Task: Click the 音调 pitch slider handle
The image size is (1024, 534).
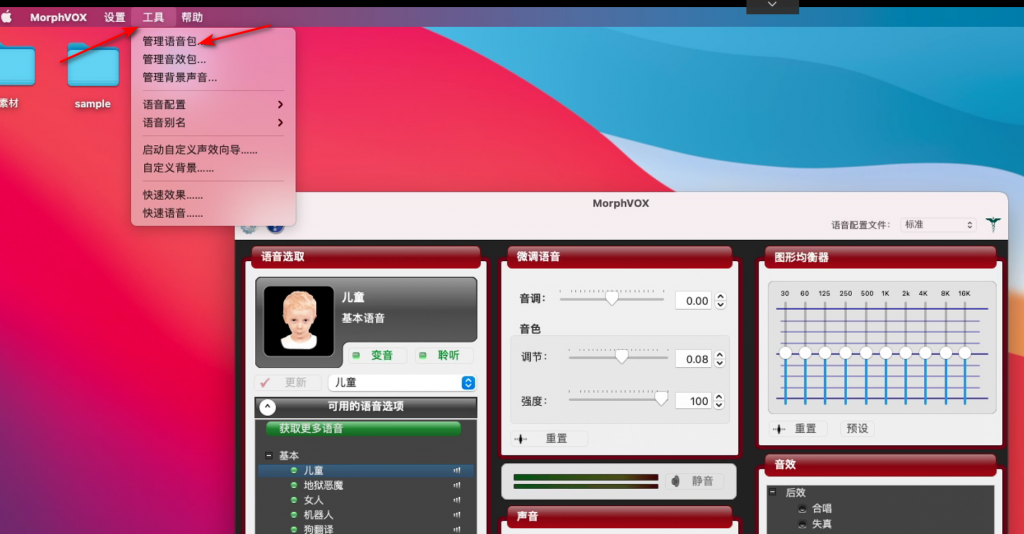Action: pos(611,298)
